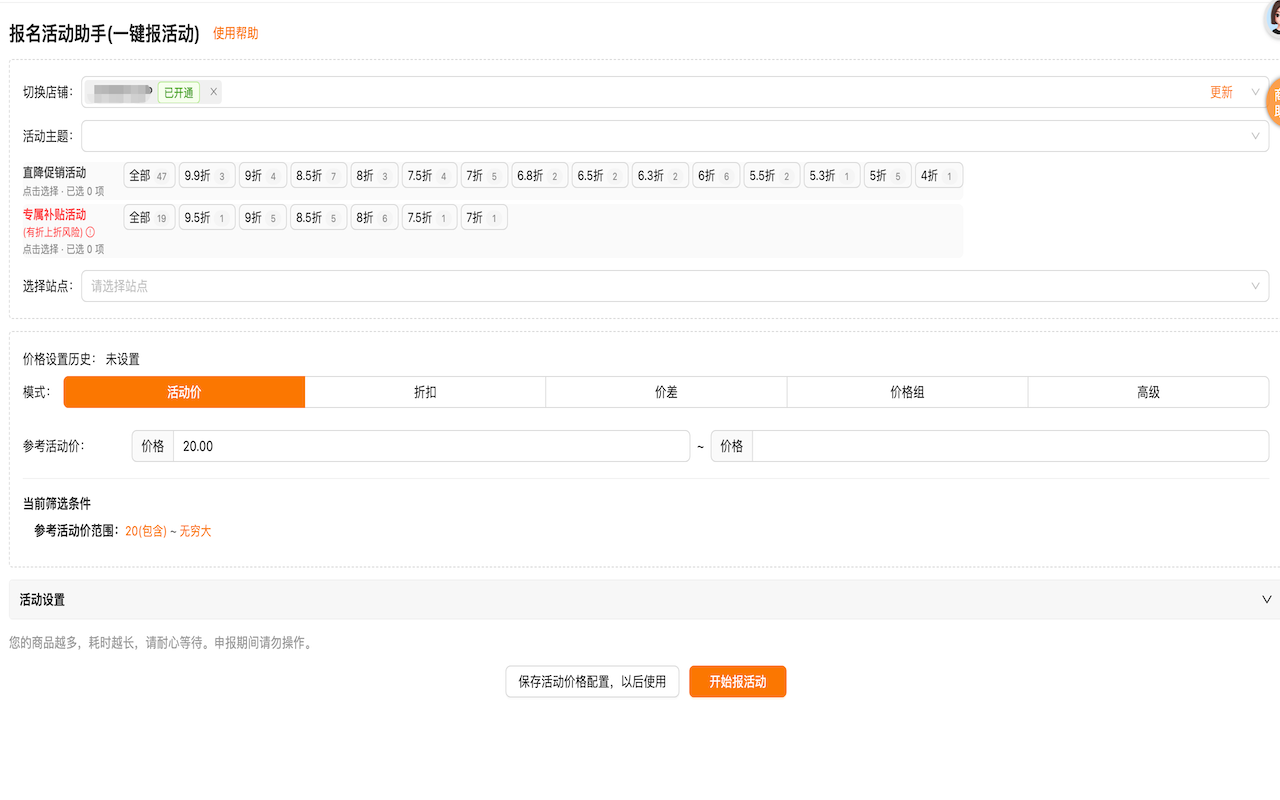Open the 使用帮助 link
This screenshot has width=1280, height=800.
(236, 33)
